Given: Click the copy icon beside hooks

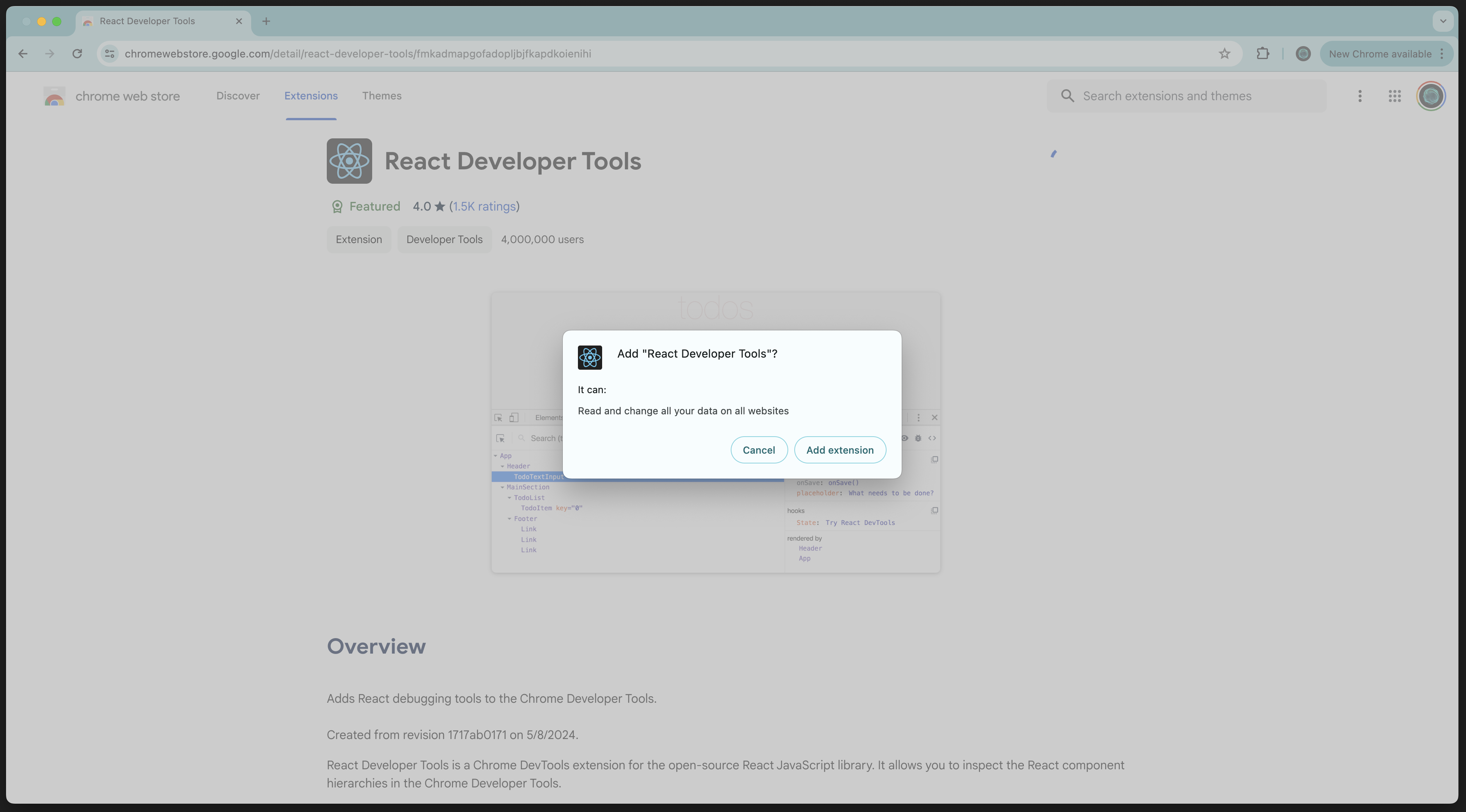Looking at the screenshot, I should pyautogui.click(x=935, y=511).
